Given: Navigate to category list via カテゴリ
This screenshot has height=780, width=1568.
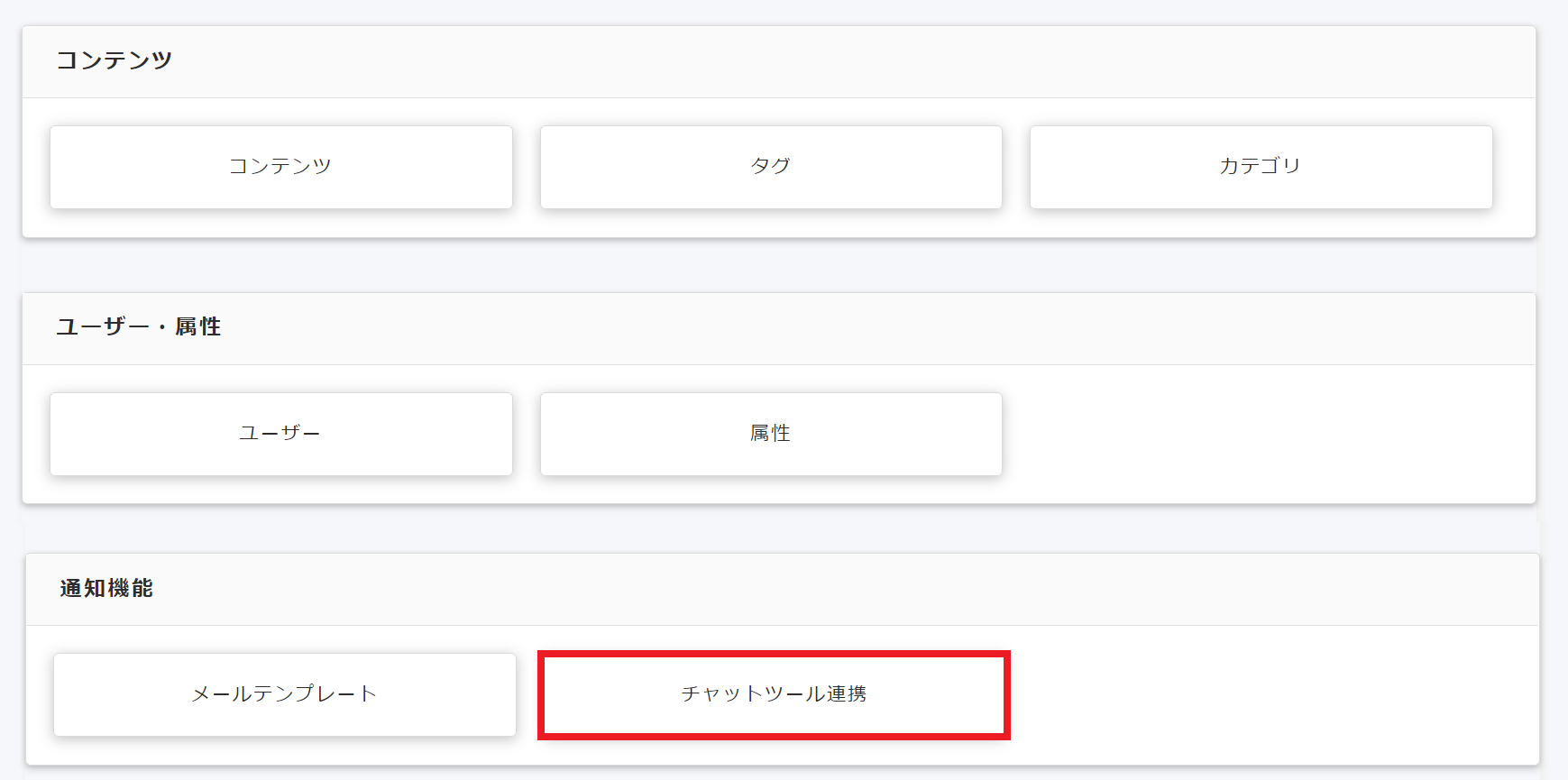Looking at the screenshot, I should [x=1261, y=167].
